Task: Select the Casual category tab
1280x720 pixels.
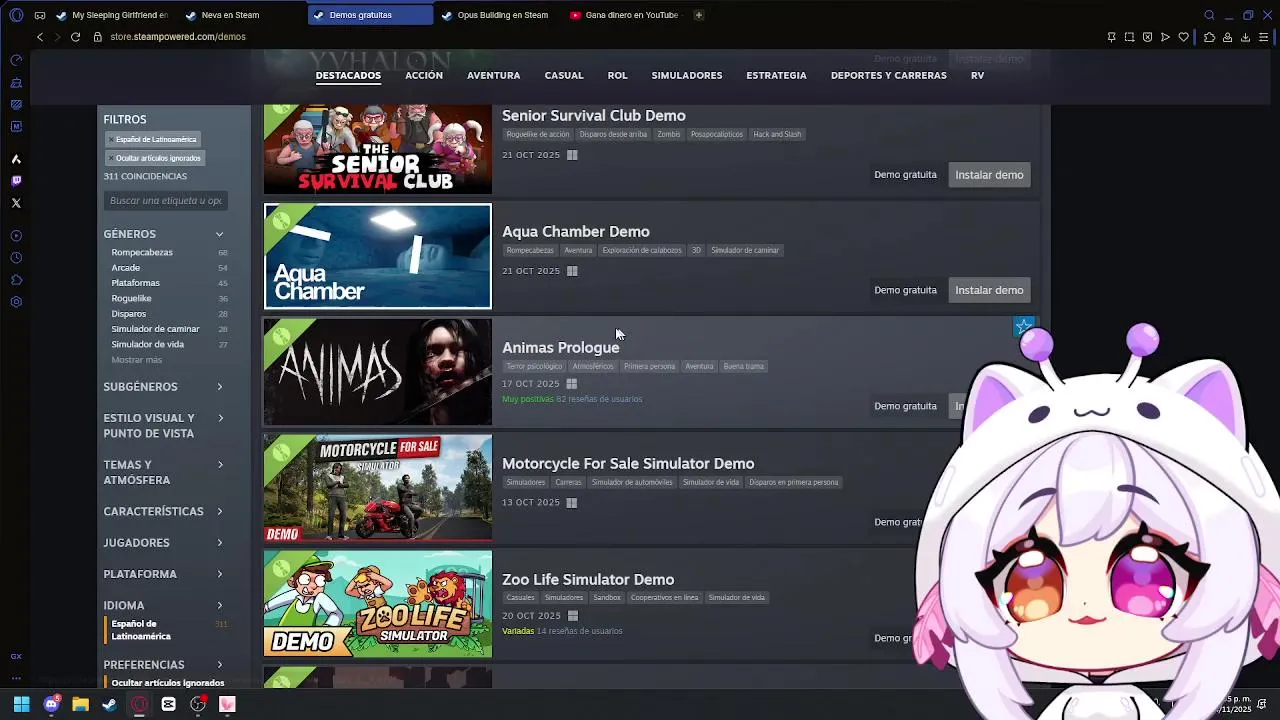Action: 564,76
